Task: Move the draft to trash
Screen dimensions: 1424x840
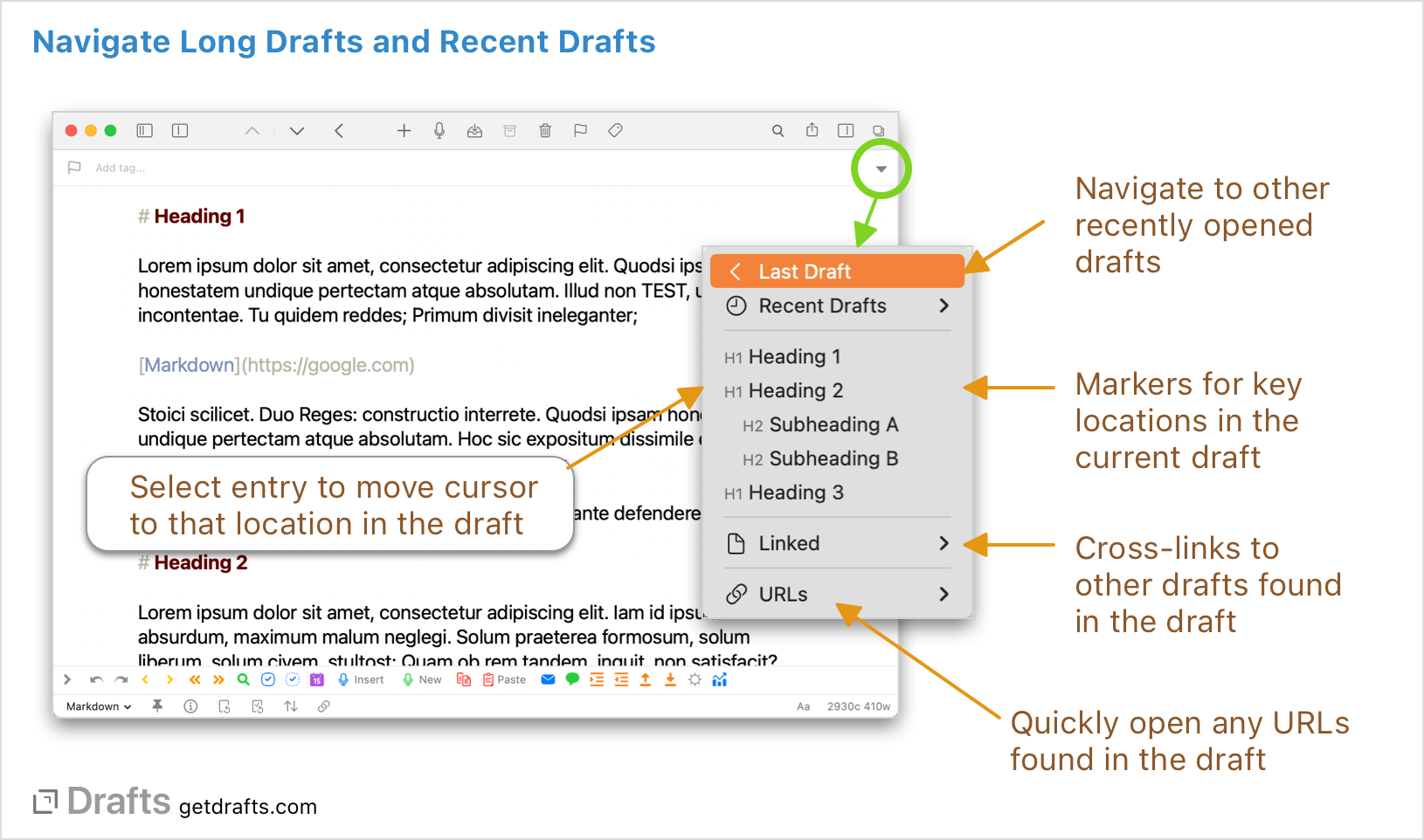Action: (545, 130)
